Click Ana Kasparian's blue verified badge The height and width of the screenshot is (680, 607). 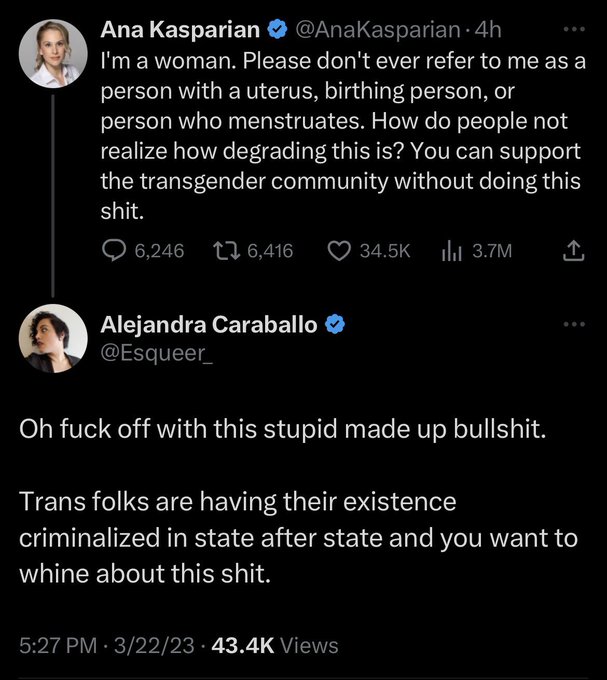[277, 30]
